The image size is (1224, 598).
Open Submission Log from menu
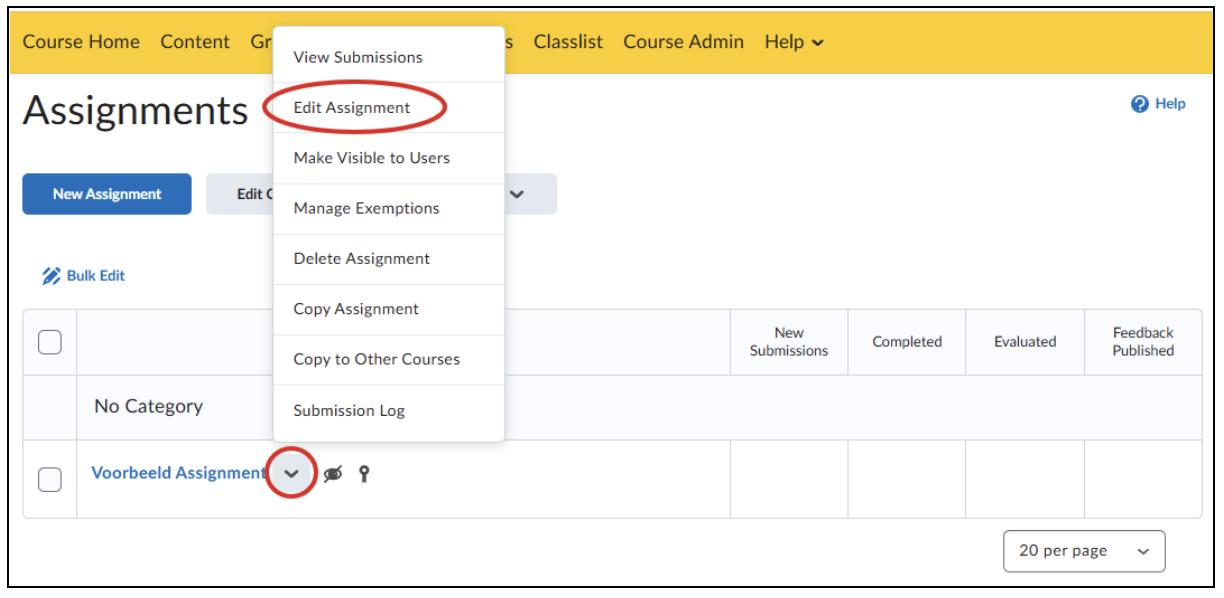pos(349,411)
